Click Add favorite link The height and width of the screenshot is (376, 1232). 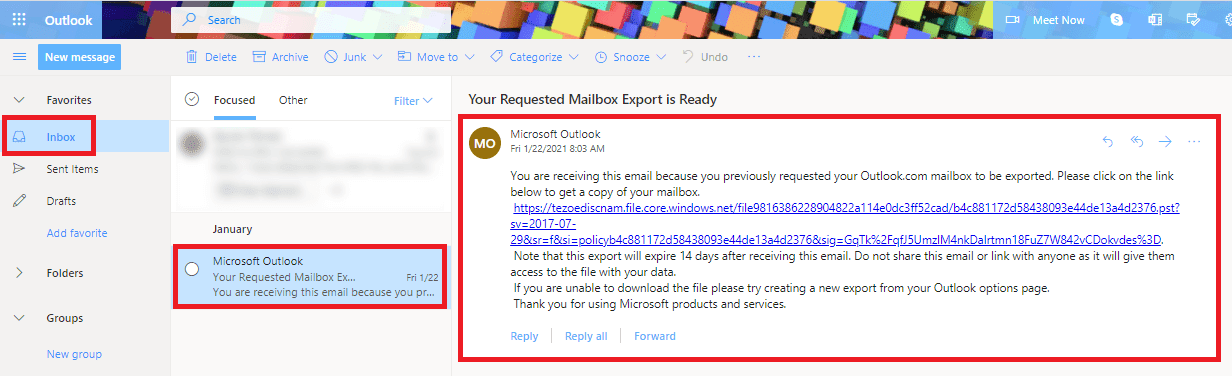tap(77, 233)
